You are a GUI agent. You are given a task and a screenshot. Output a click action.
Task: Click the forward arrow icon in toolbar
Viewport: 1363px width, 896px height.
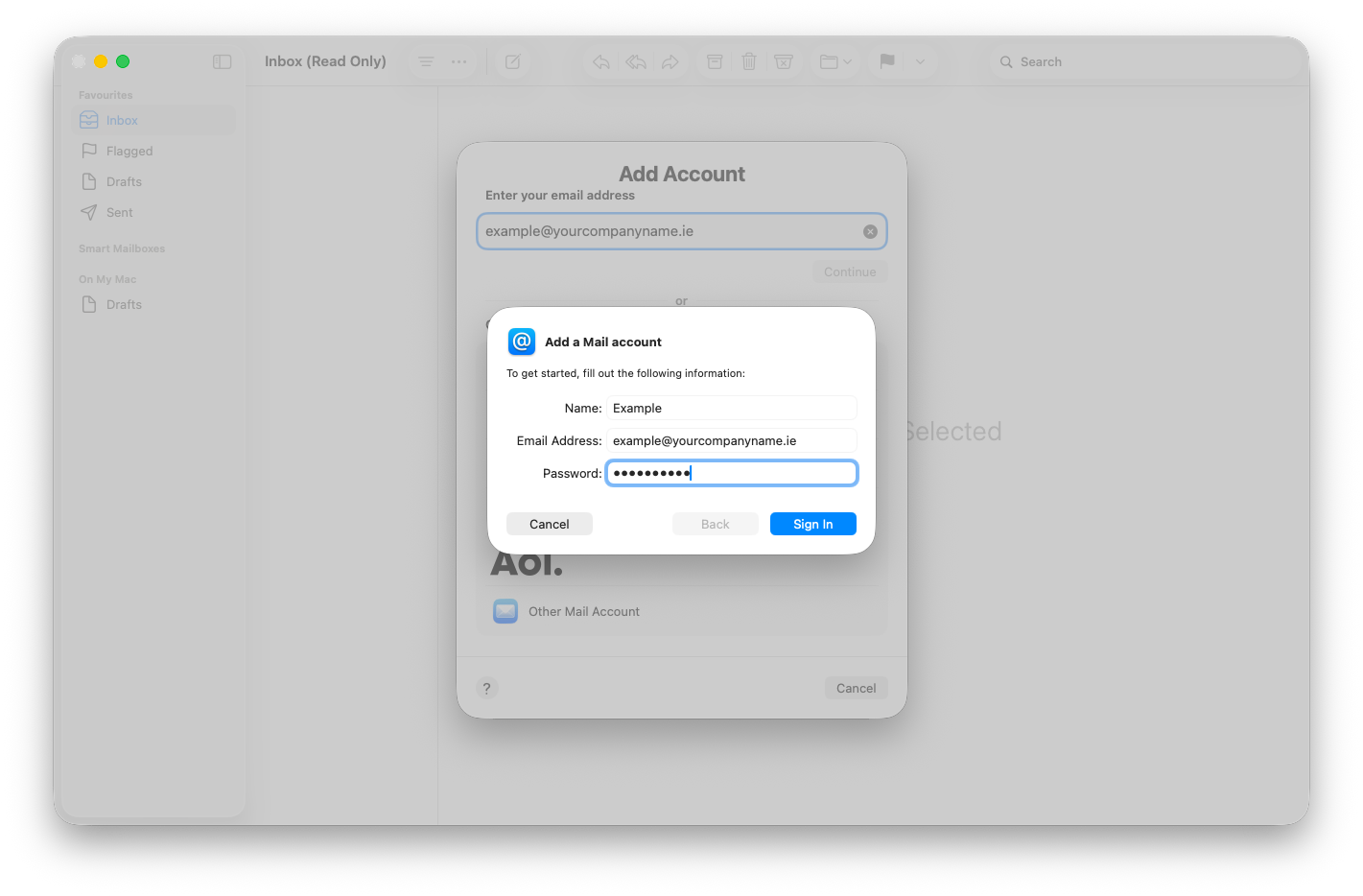pyautogui.click(x=670, y=61)
